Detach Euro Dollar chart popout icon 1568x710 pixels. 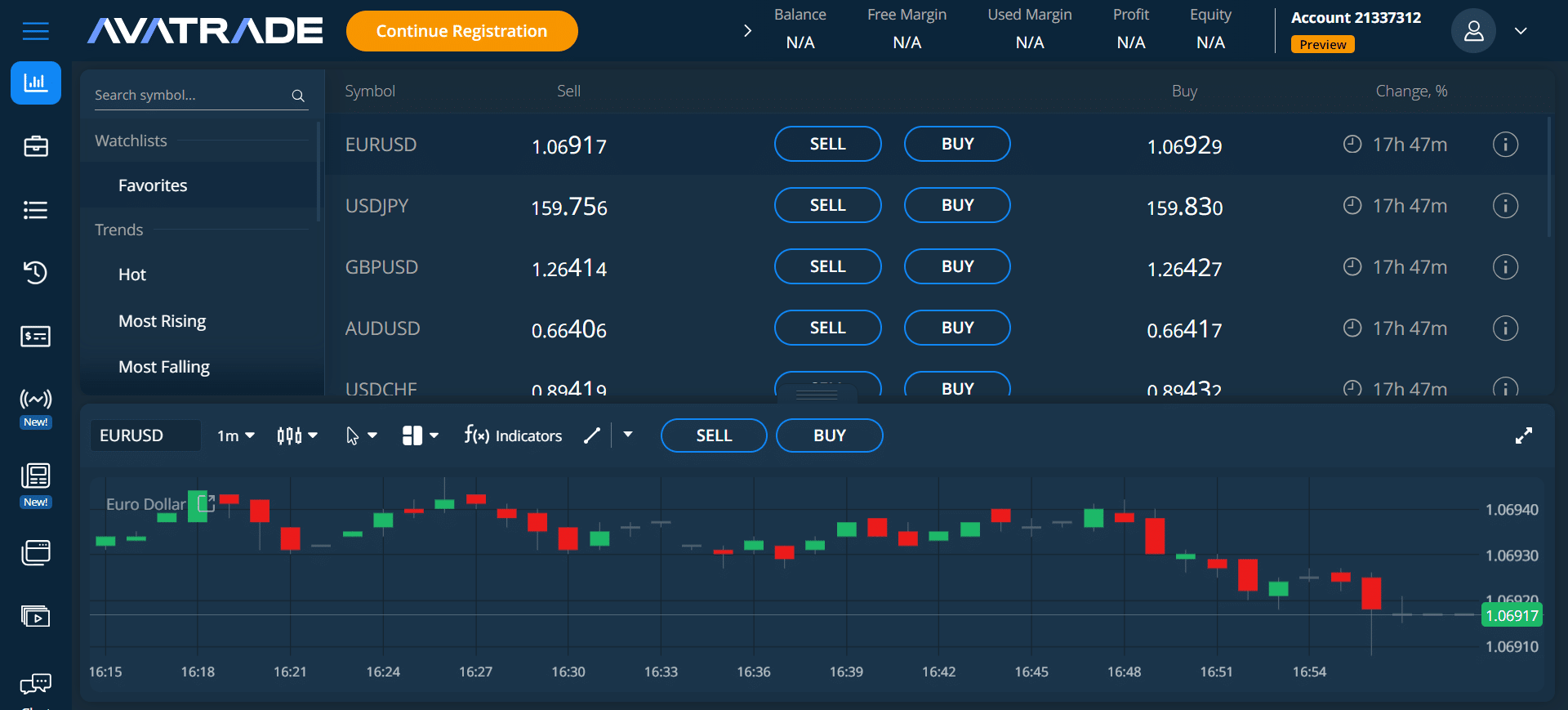[x=207, y=502]
